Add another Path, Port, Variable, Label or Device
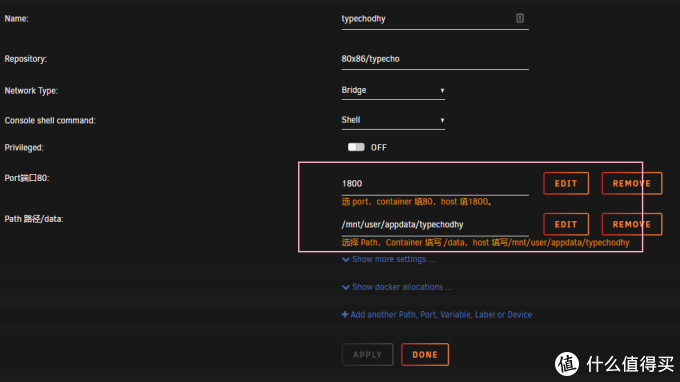Viewport: 680px width, 382px height. pyautogui.click(x=437, y=315)
